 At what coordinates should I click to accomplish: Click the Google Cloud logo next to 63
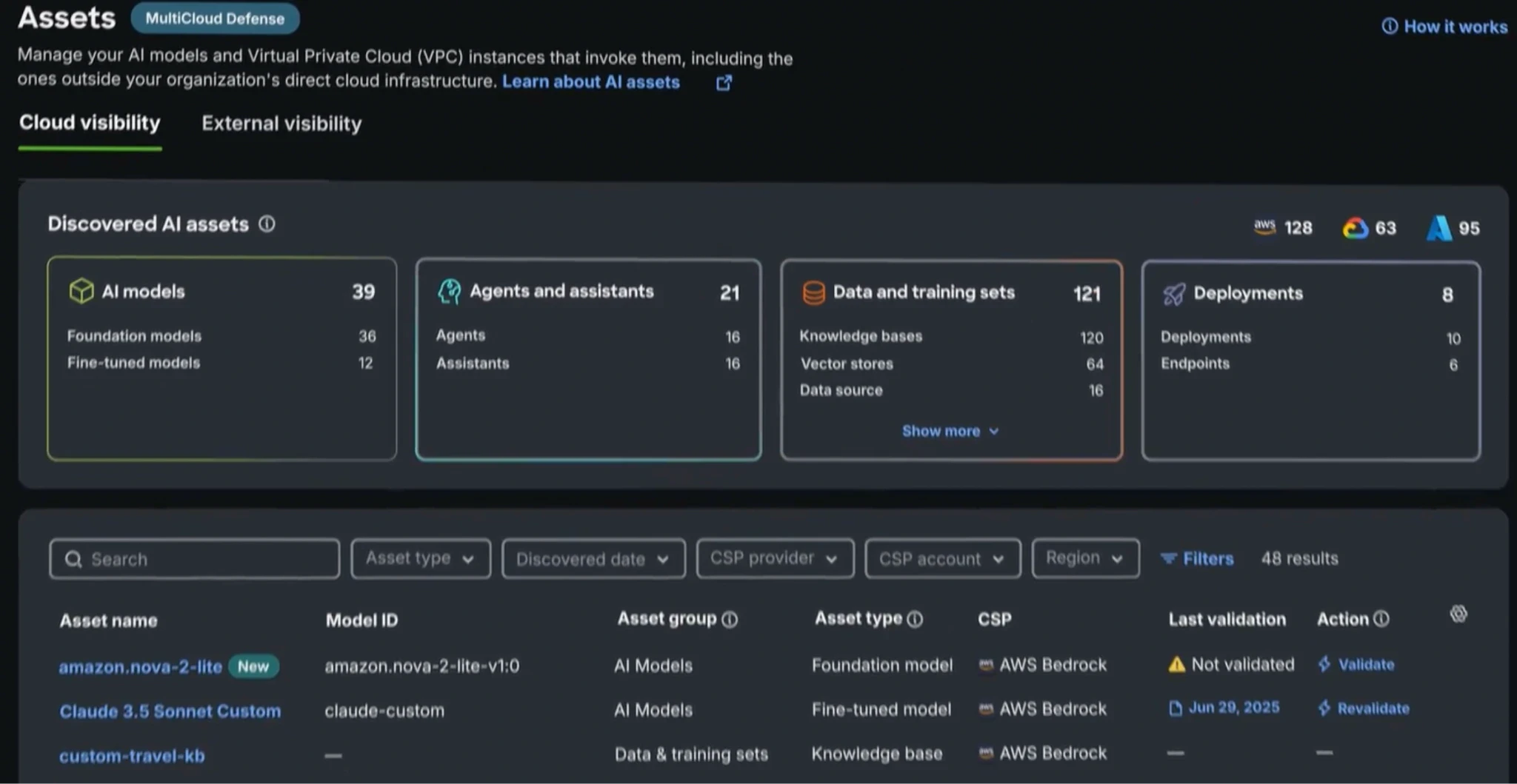tap(1356, 228)
